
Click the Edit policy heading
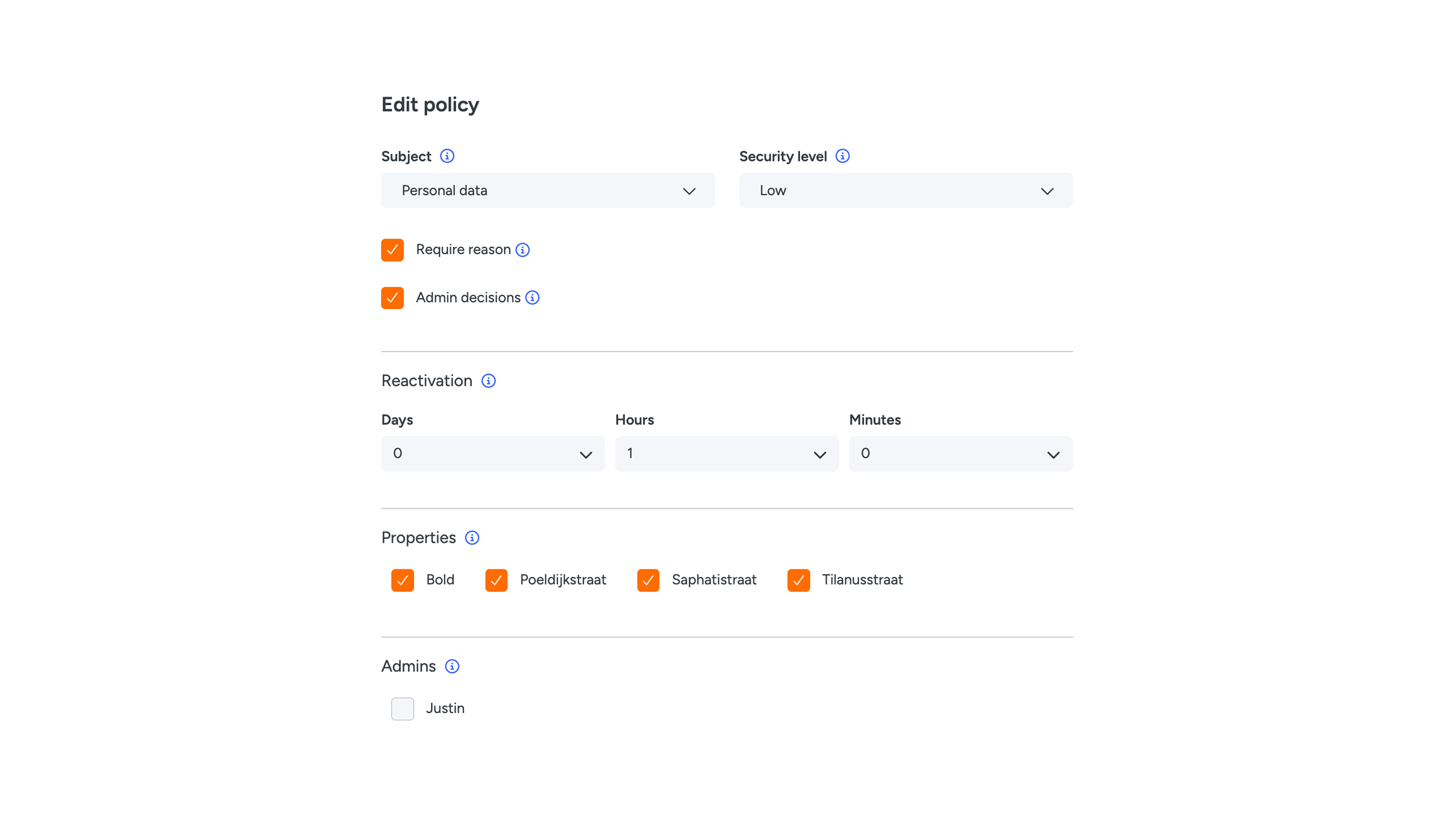point(430,104)
